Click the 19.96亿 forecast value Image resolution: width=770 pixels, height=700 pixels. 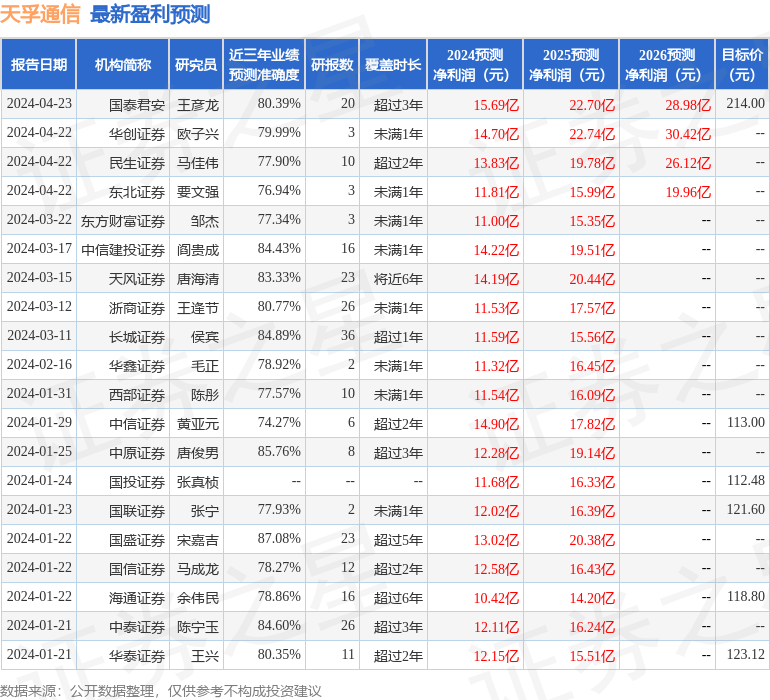688,192
